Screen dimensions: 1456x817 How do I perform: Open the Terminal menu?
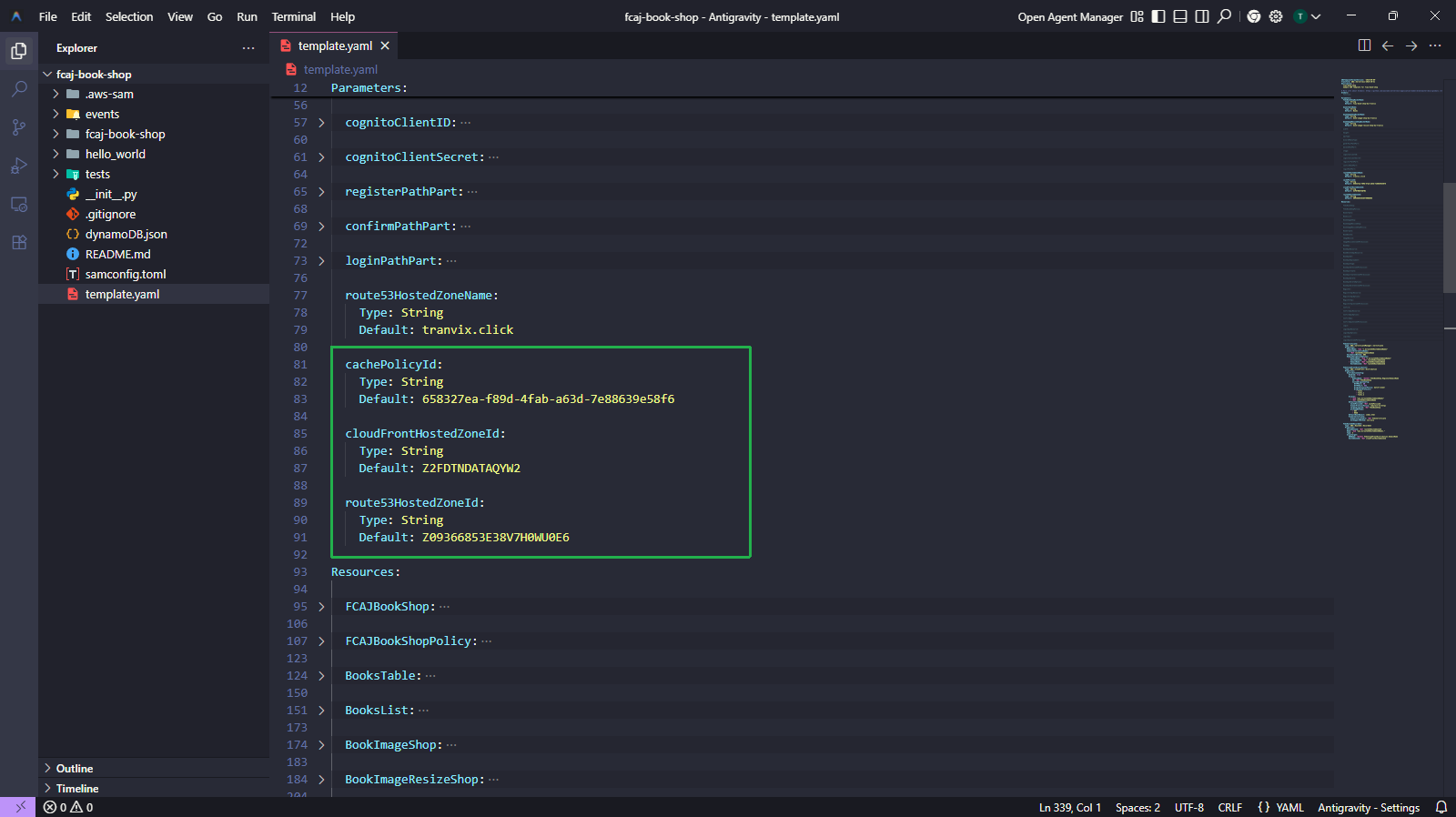293,16
